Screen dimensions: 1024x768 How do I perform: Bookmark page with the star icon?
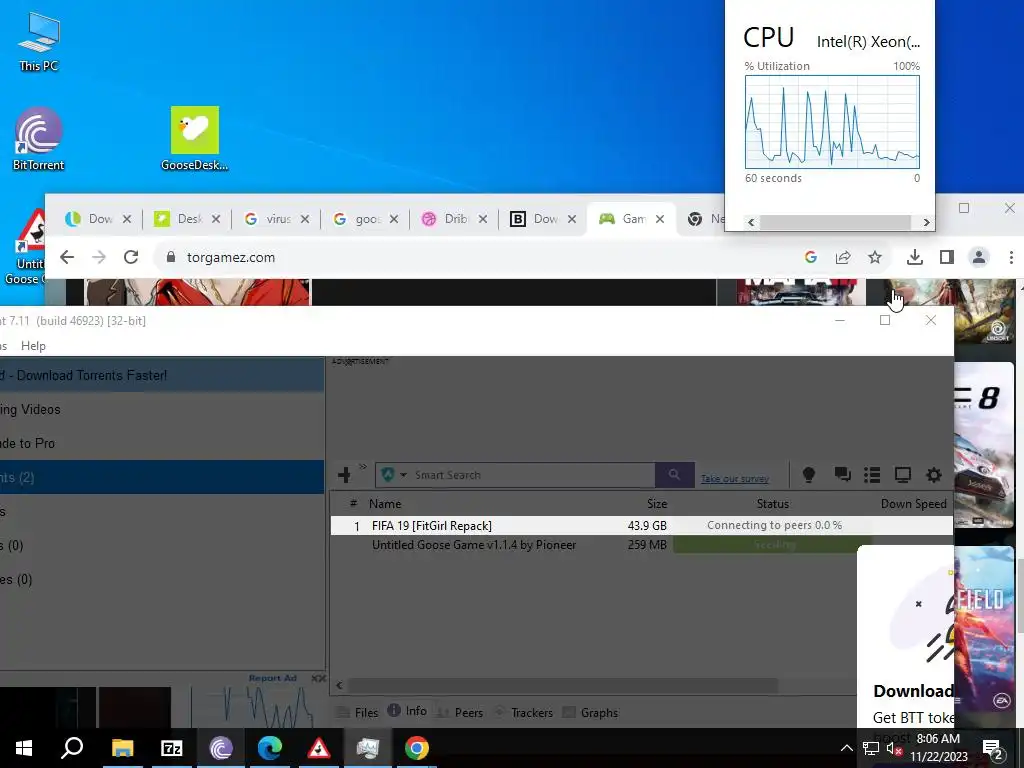coord(875,257)
